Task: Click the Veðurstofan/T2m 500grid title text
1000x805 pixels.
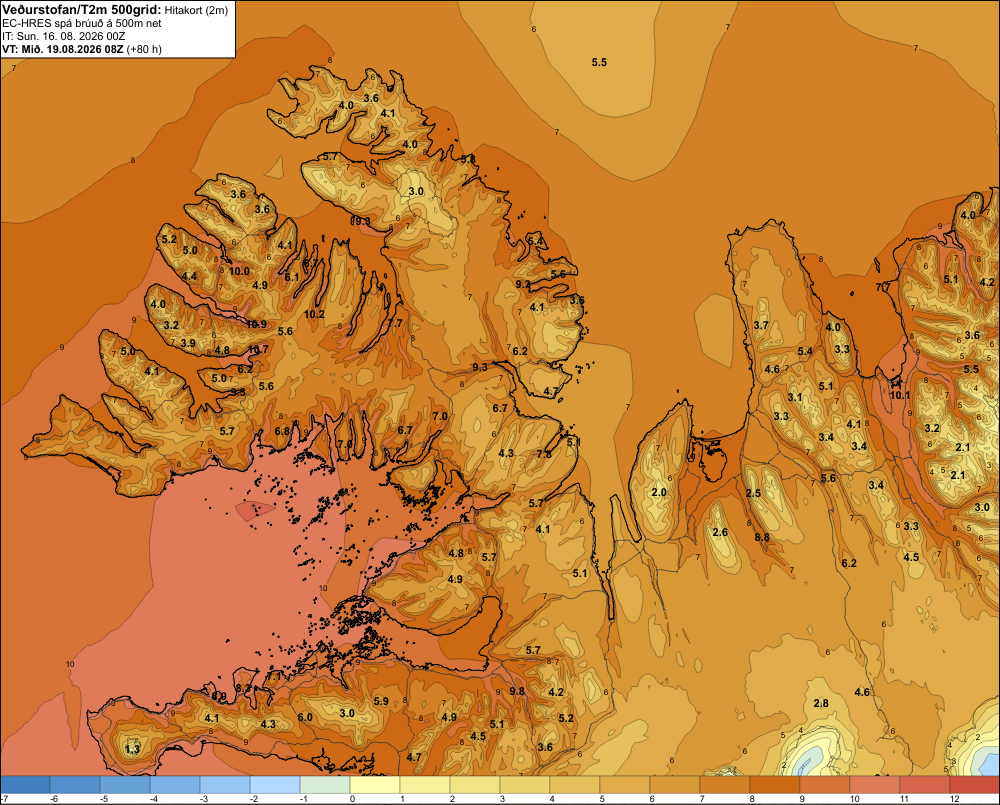Action: 81,9
